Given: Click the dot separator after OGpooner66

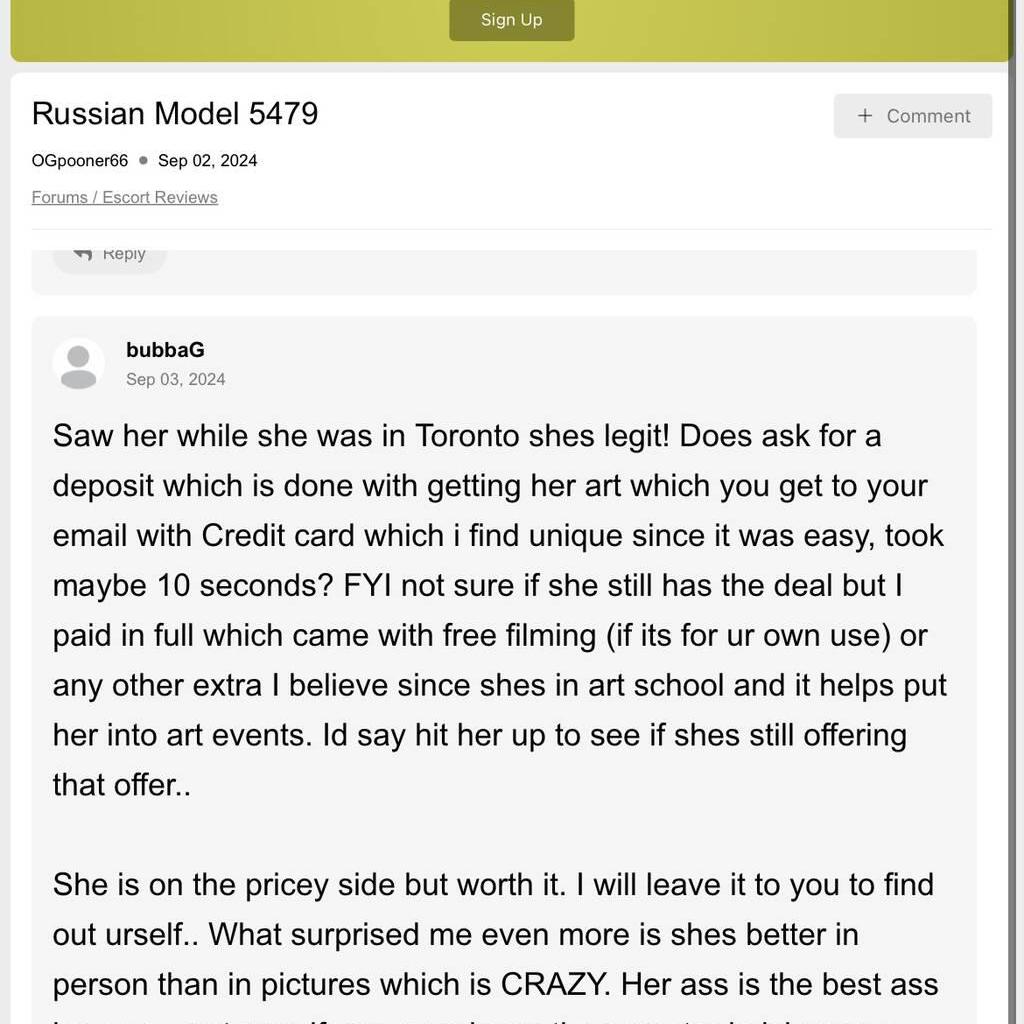Looking at the screenshot, I should pyautogui.click(x=143, y=161).
